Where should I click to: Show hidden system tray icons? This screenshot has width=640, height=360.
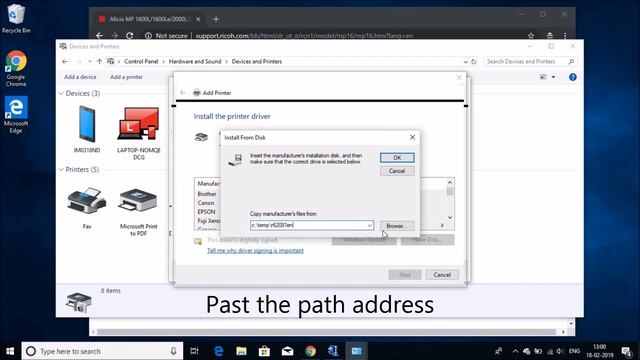(515, 351)
